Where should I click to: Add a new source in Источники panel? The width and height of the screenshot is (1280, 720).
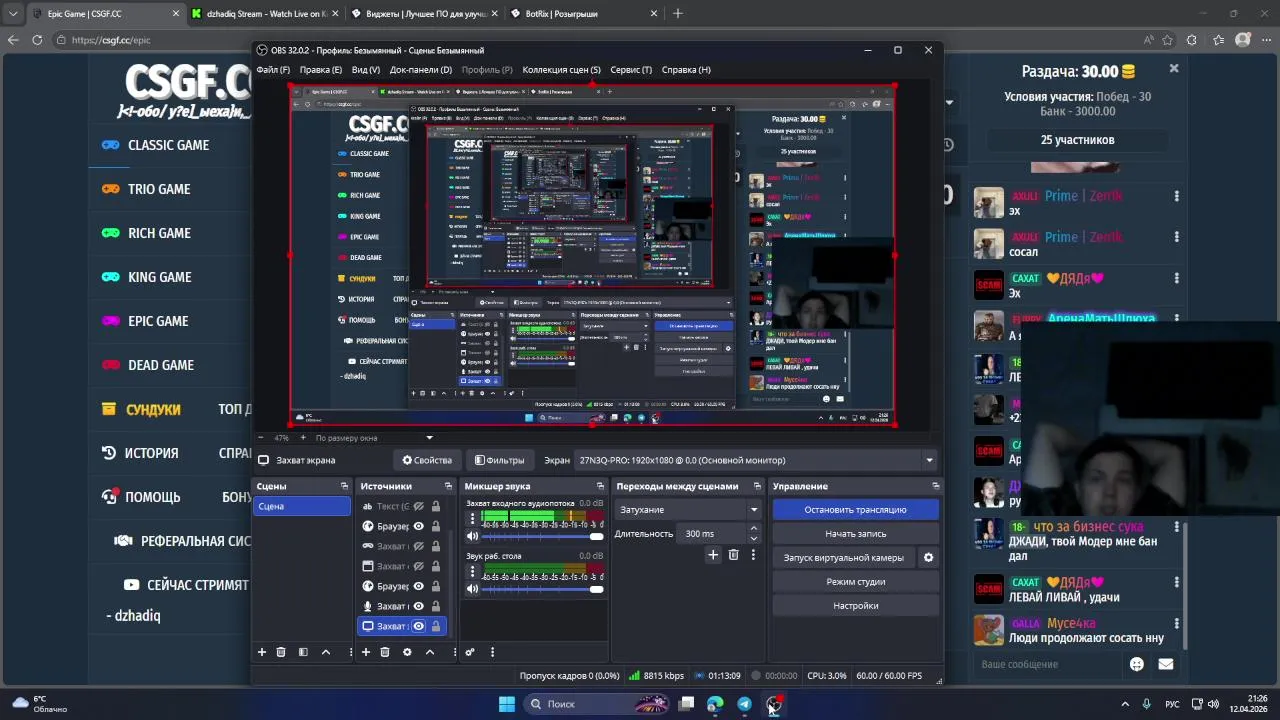pos(366,652)
